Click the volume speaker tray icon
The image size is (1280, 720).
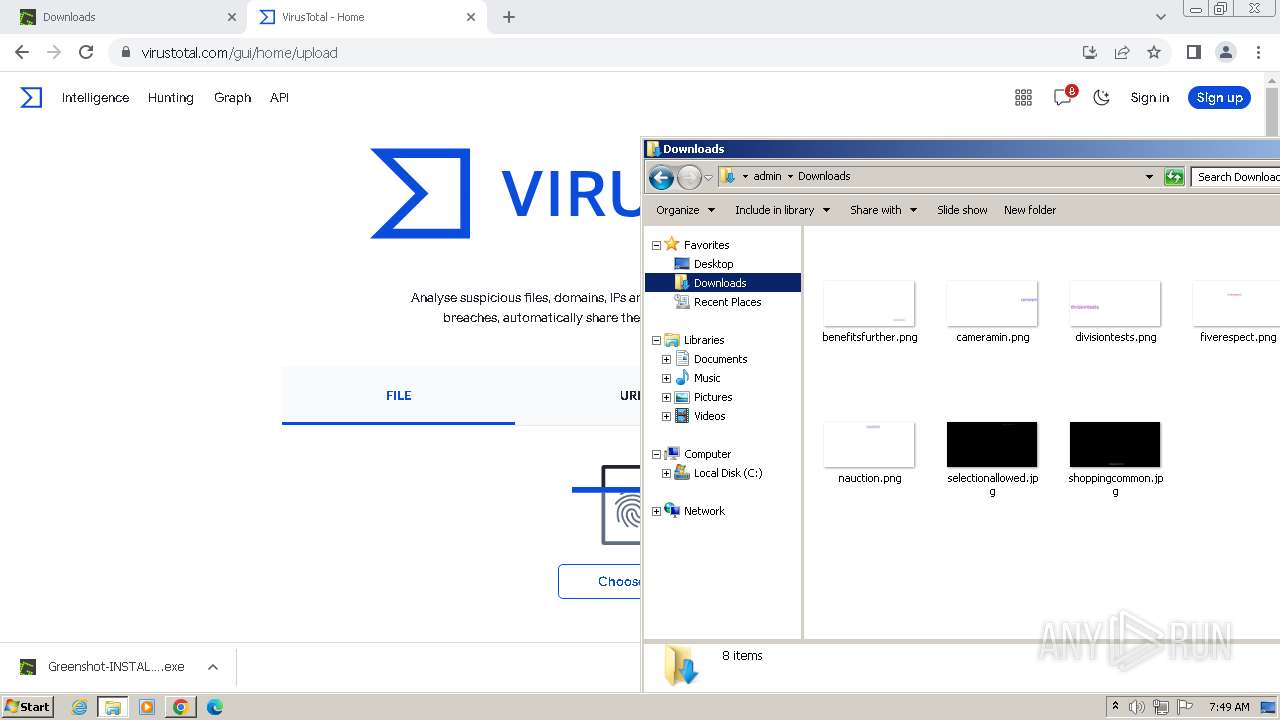1137,707
